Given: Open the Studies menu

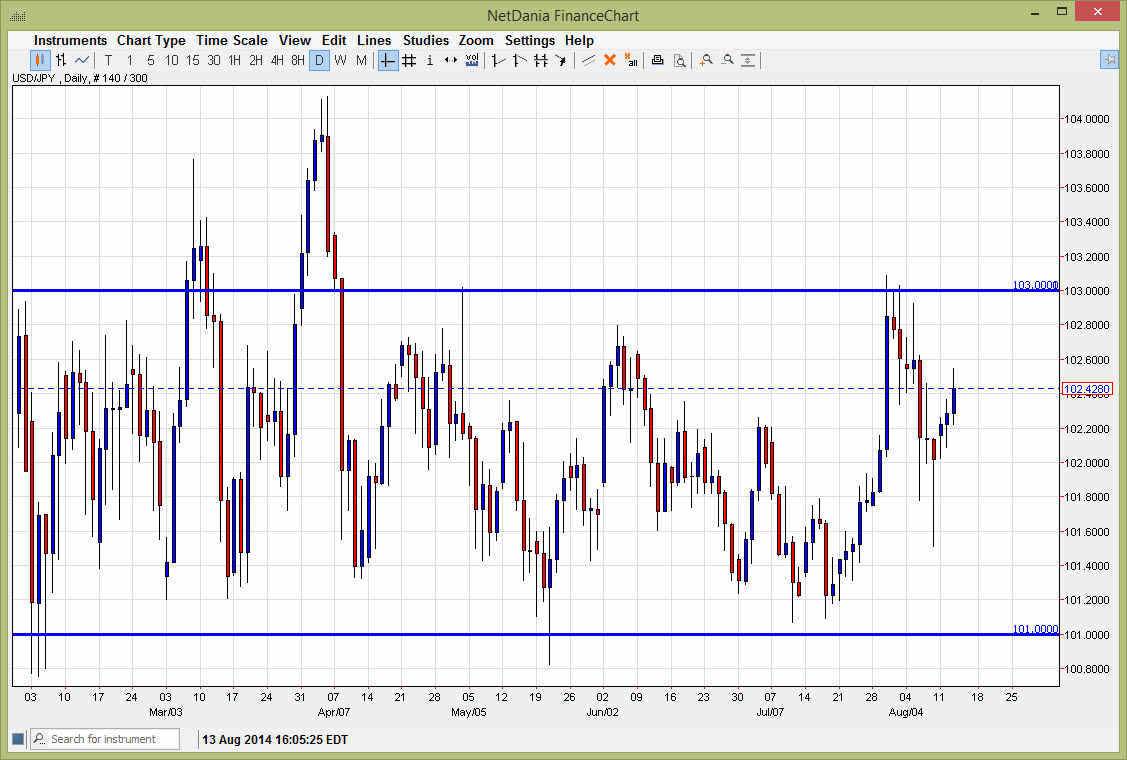Looking at the screenshot, I should [x=426, y=40].
